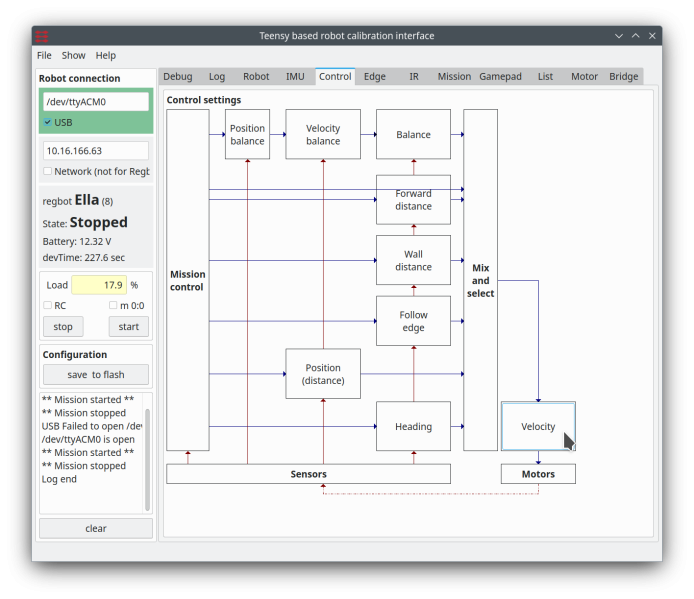Click the red app icon in title bar
The width and height of the screenshot is (694, 599).
tap(42, 36)
